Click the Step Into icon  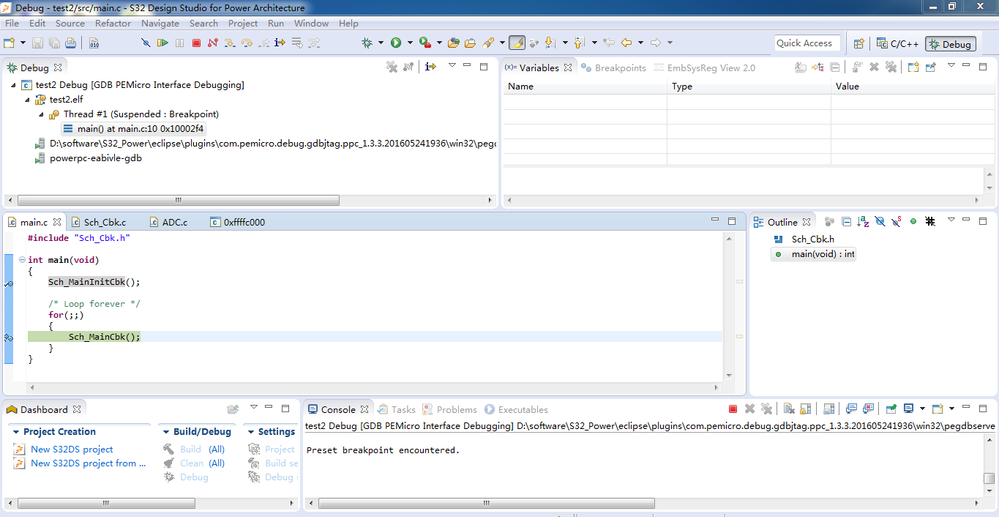[x=229, y=43]
